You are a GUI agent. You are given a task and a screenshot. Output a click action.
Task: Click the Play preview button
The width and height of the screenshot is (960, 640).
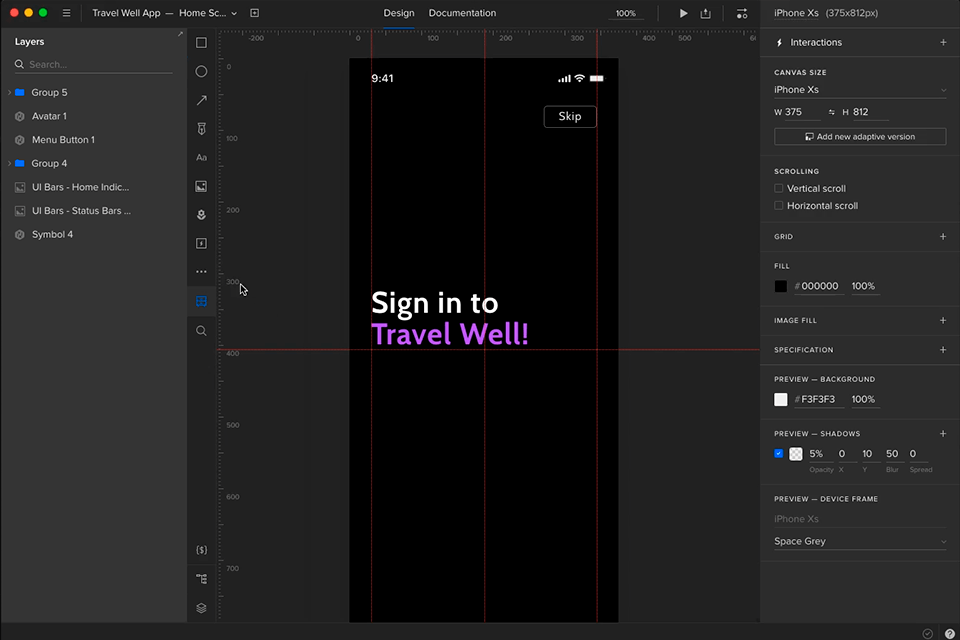point(683,14)
